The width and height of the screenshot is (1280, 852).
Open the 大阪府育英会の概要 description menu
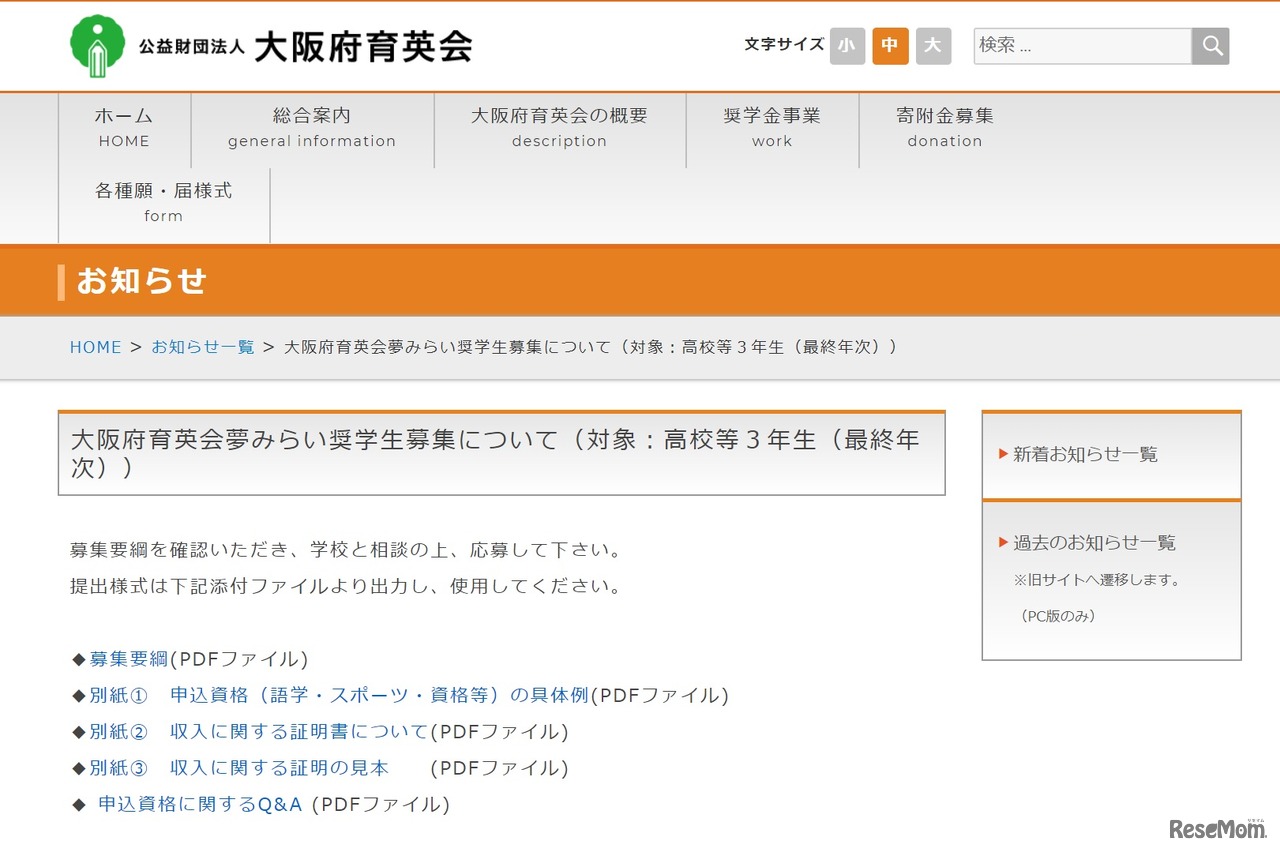tap(558, 128)
